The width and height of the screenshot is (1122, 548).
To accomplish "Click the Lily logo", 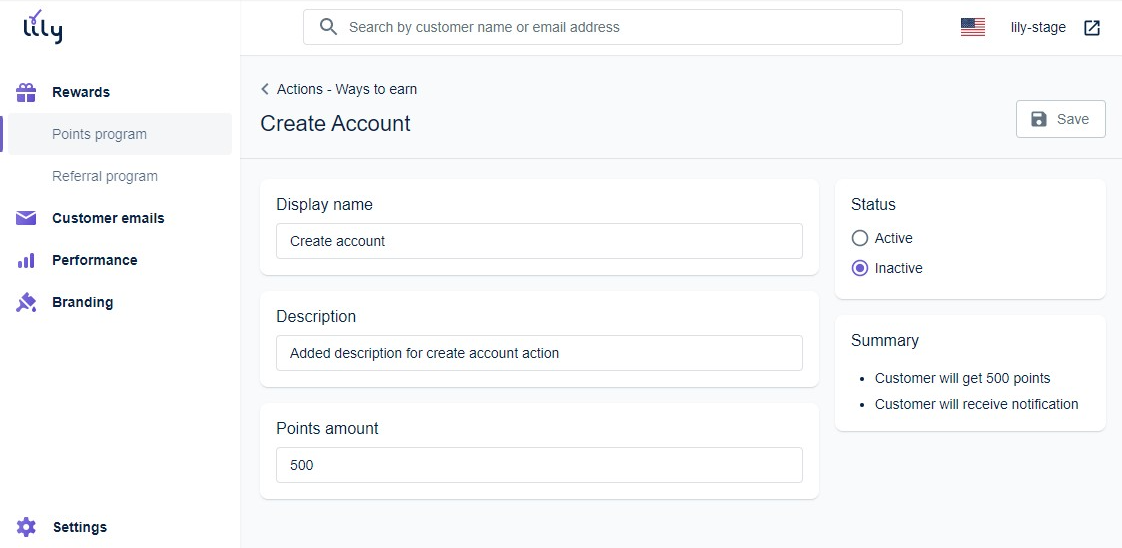I will [42, 27].
